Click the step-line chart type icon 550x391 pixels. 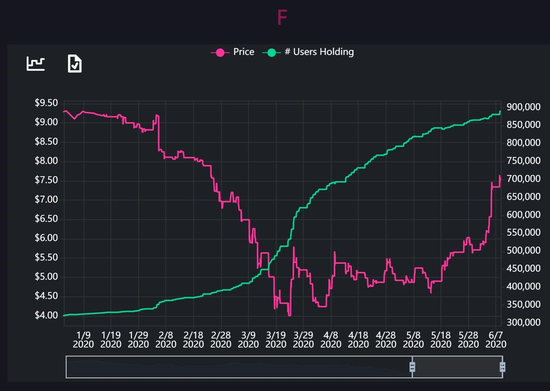coord(36,64)
